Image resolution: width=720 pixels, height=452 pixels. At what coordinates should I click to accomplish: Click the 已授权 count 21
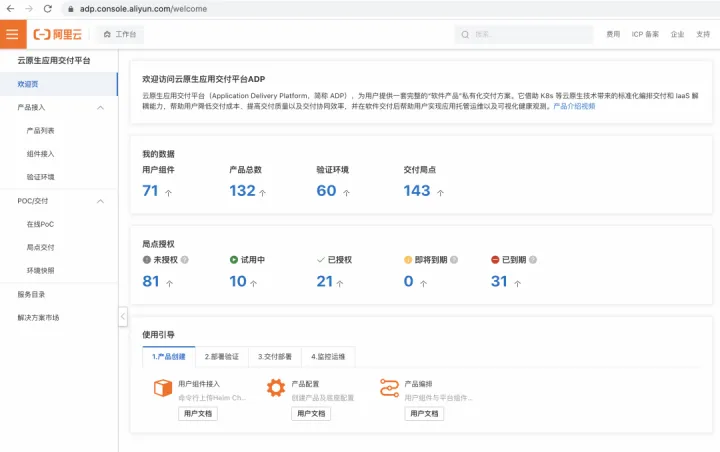325,281
